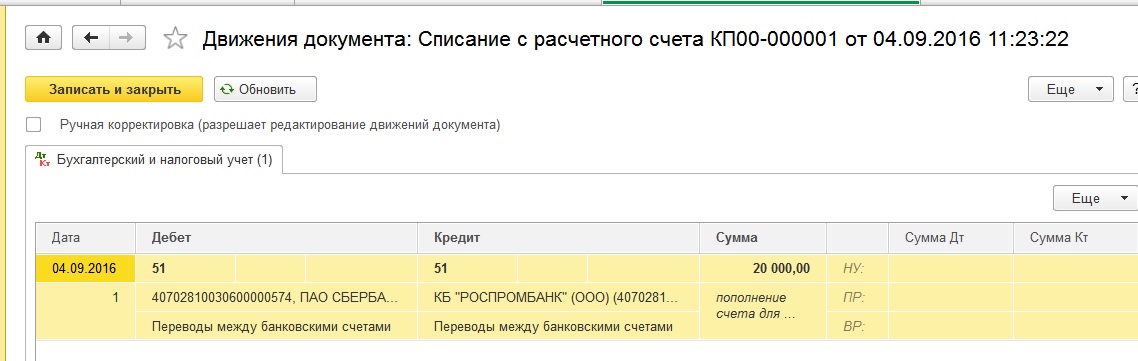Sort the table by the Дата column header
This screenshot has width=1138, height=361.
[85, 238]
